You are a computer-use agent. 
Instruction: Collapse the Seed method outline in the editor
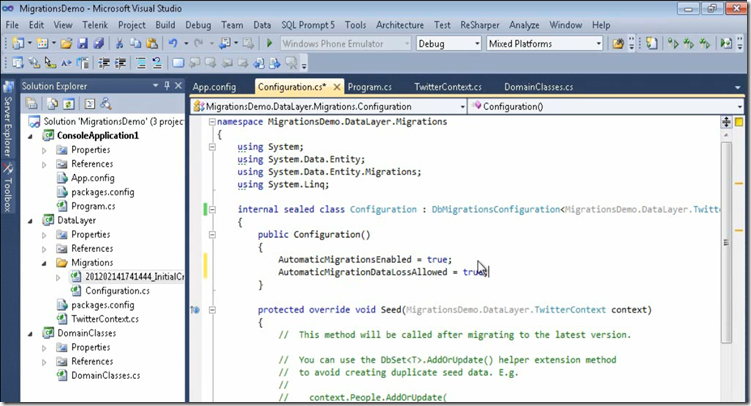(x=212, y=310)
